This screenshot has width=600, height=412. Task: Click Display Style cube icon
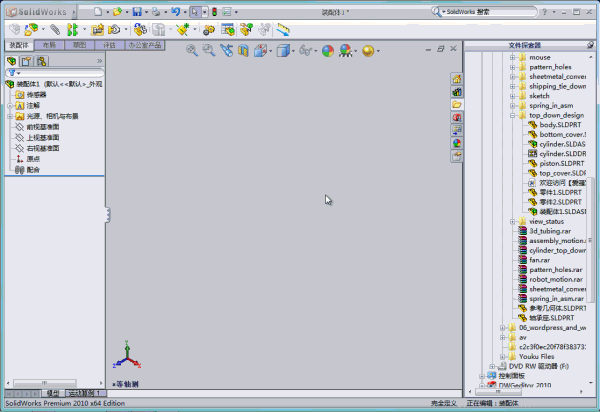(x=283, y=50)
